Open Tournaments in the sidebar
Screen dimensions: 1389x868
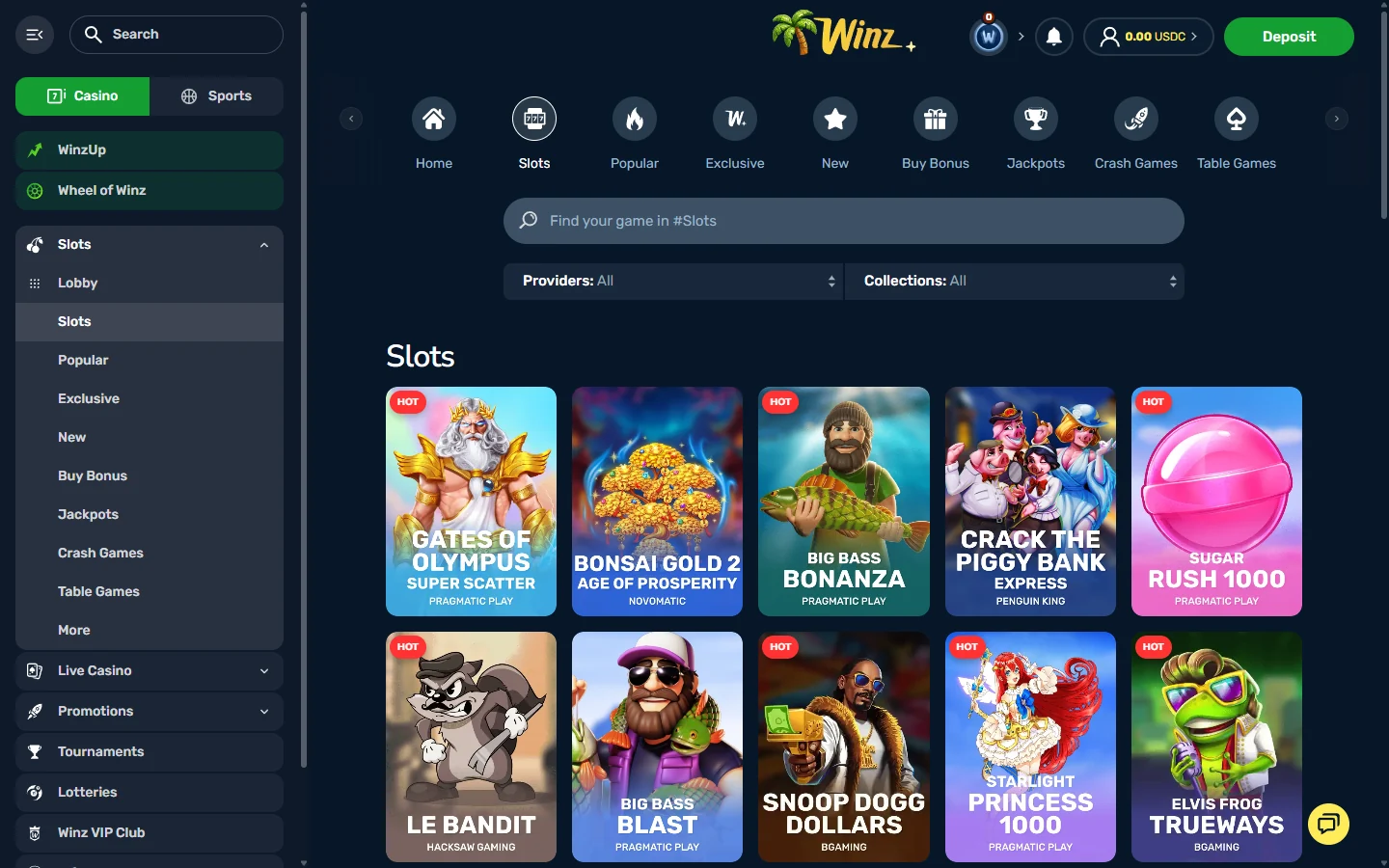pos(150,752)
